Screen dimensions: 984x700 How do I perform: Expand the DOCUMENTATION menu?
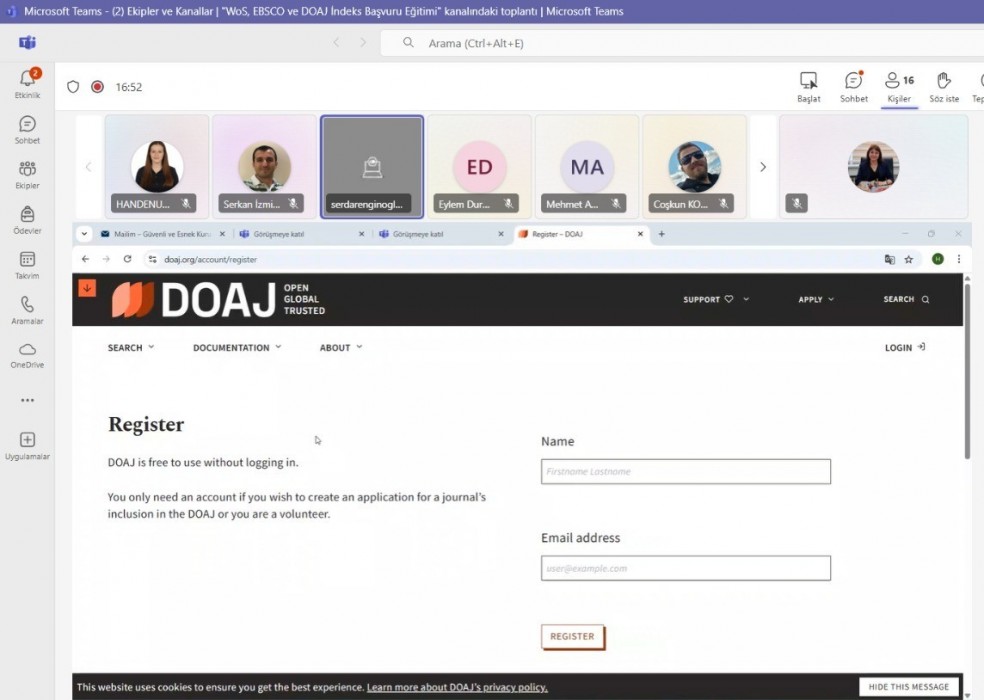(x=237, y=348)
